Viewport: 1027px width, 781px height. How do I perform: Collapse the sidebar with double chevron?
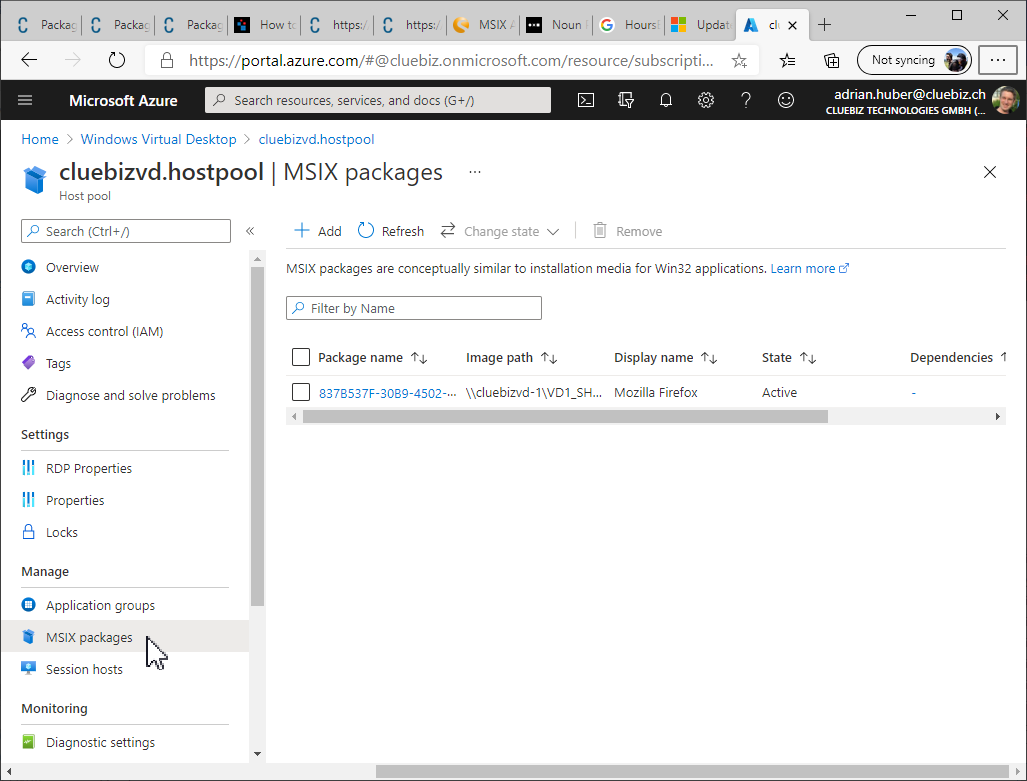click(250, 231)
